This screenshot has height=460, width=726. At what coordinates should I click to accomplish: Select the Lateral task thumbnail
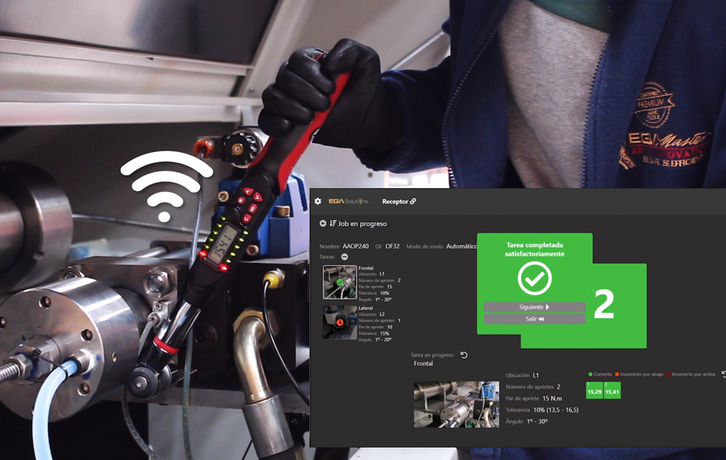[339, 322]
